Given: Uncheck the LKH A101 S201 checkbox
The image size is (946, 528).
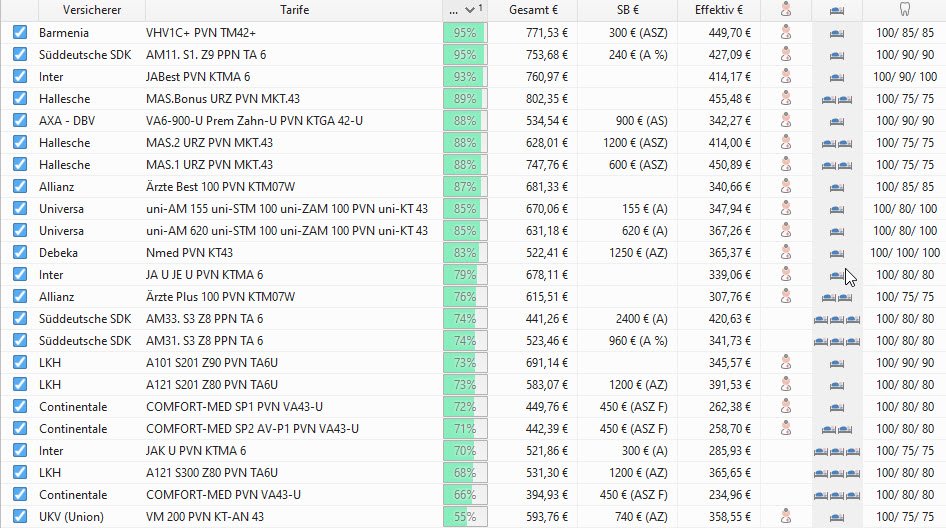Looking at the screenshot, I should pos(20,362).
